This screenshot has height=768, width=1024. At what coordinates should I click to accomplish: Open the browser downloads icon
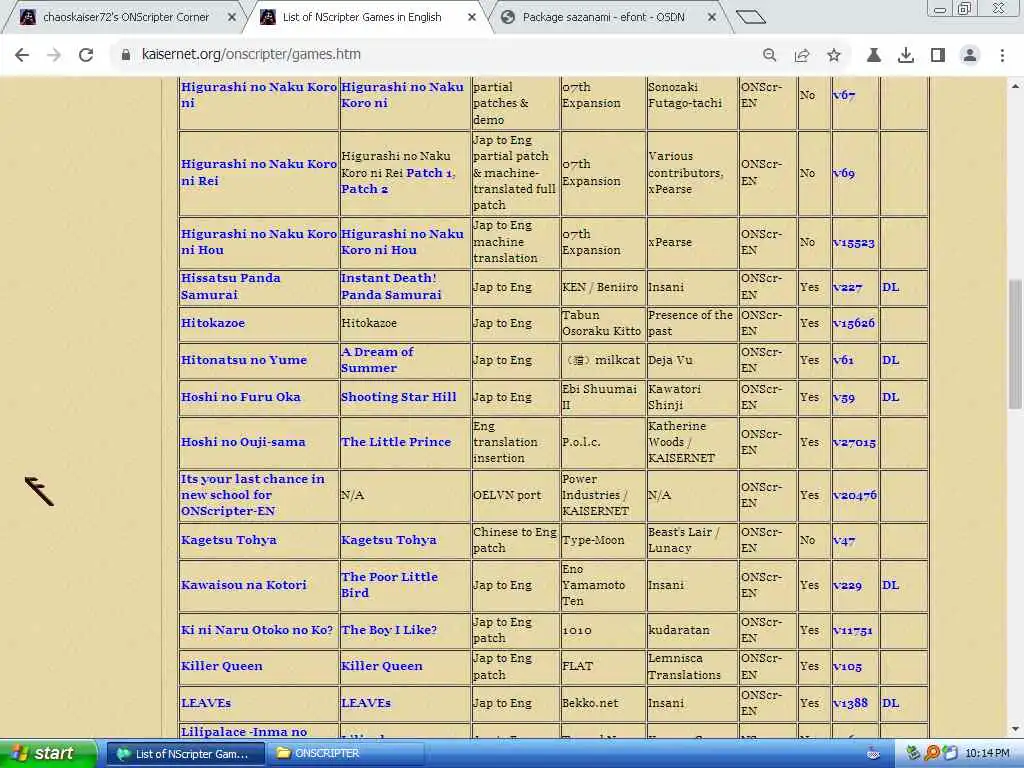905,55
